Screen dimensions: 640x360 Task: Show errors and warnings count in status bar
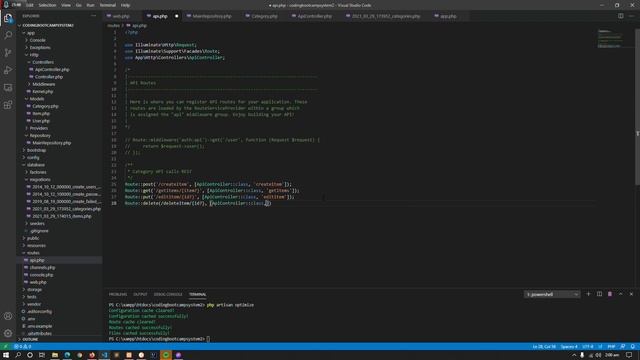(22, 347)
